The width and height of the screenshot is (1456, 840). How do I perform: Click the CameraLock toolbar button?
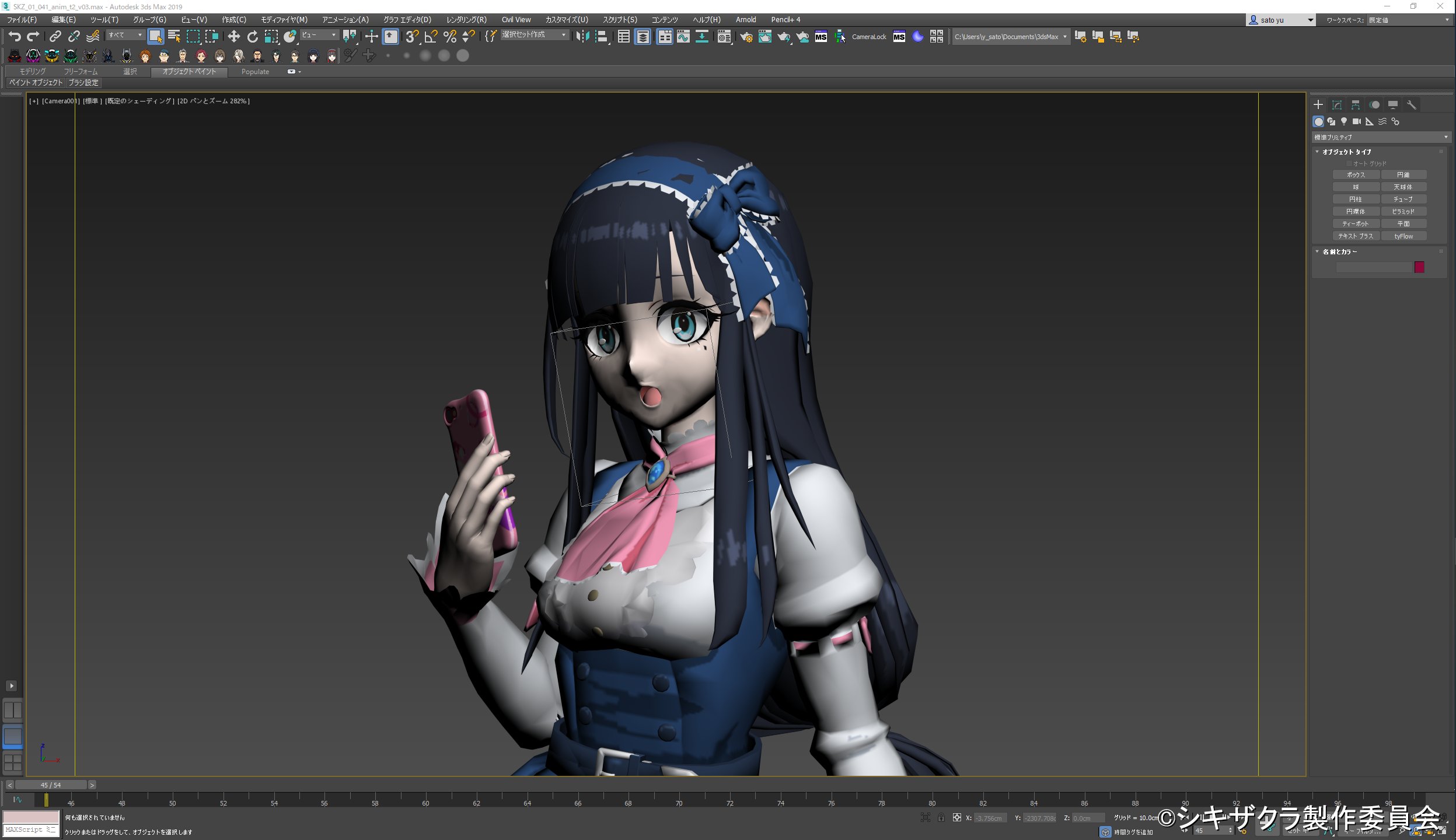[869, 37]
